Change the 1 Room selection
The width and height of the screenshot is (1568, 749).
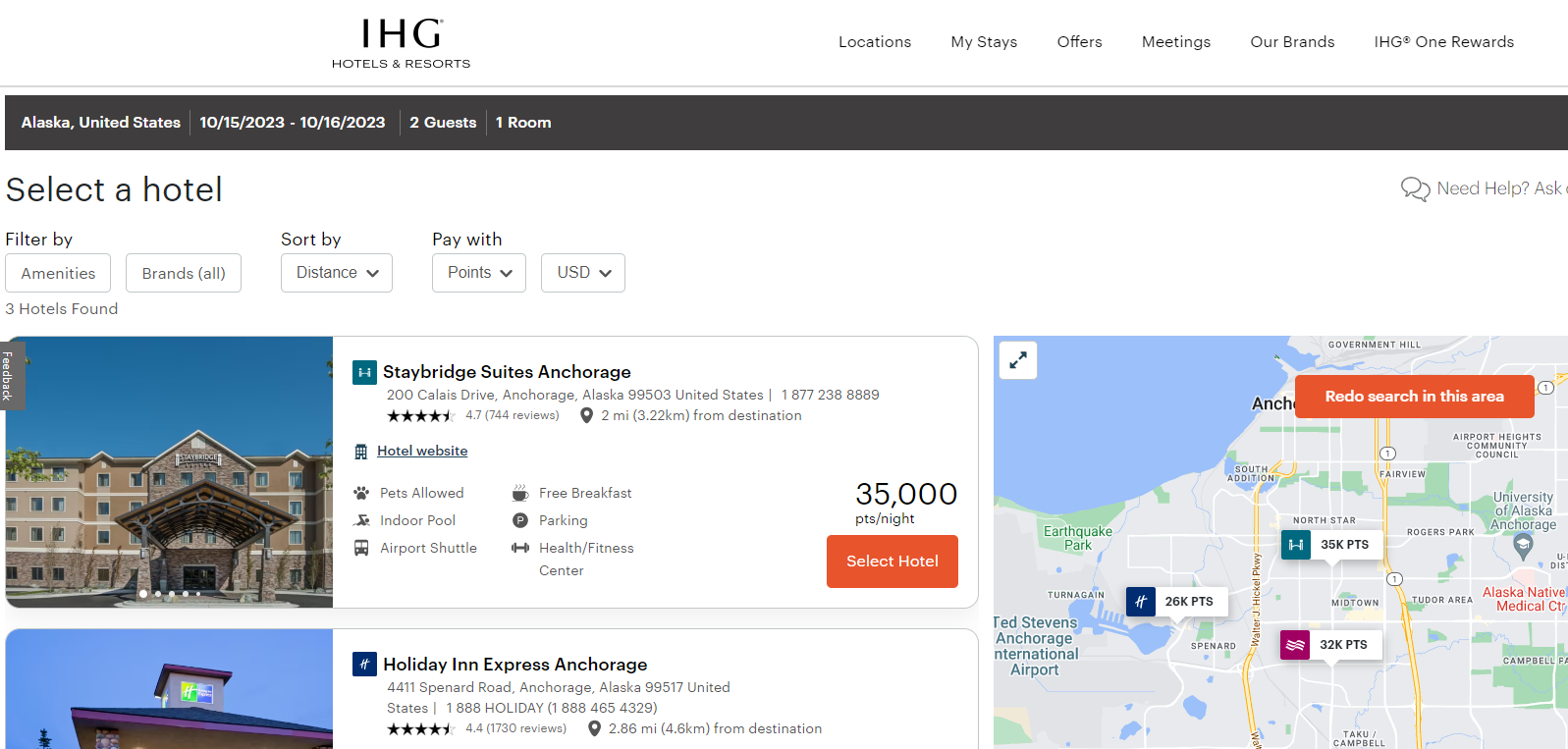pos(523,123)
